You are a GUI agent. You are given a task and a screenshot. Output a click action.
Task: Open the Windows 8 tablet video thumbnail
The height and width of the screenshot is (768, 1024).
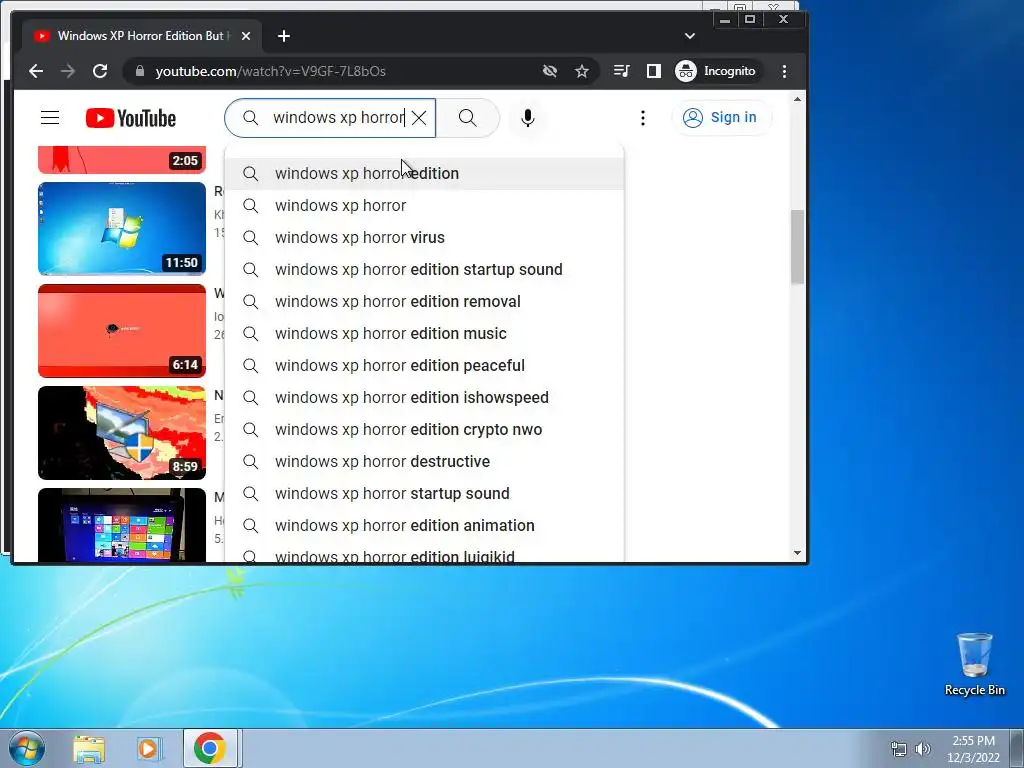(x=122, y=524)
